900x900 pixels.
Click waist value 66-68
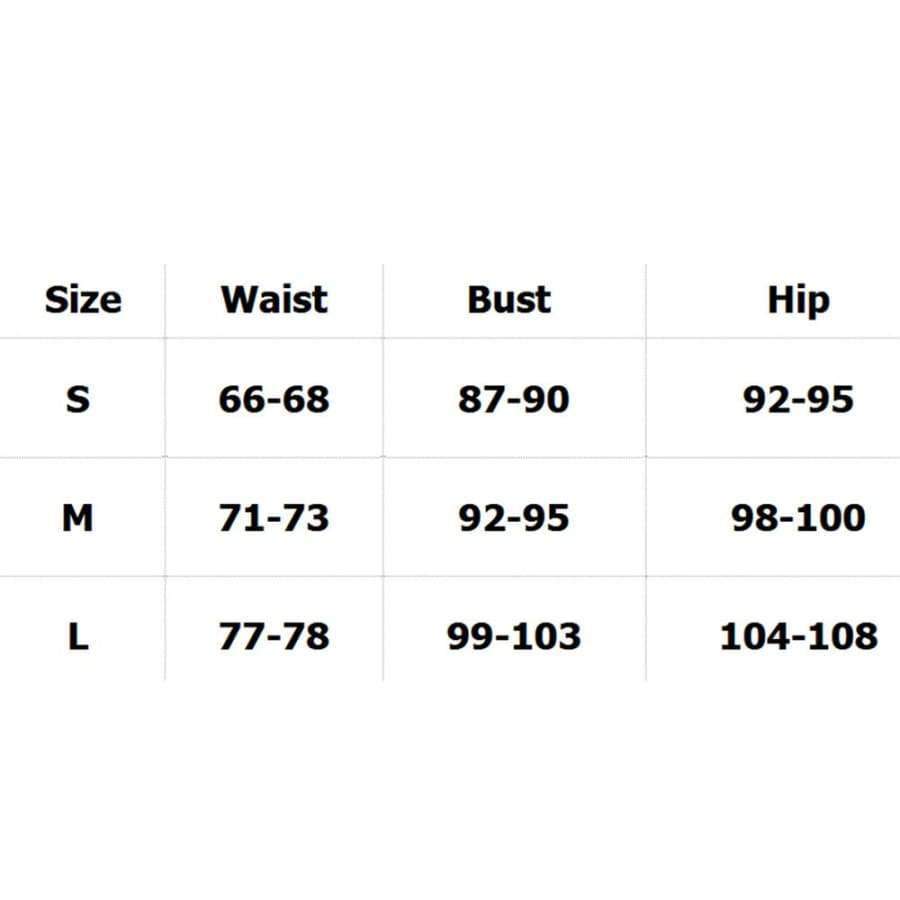pyautogui.click(x=274, y=399)
